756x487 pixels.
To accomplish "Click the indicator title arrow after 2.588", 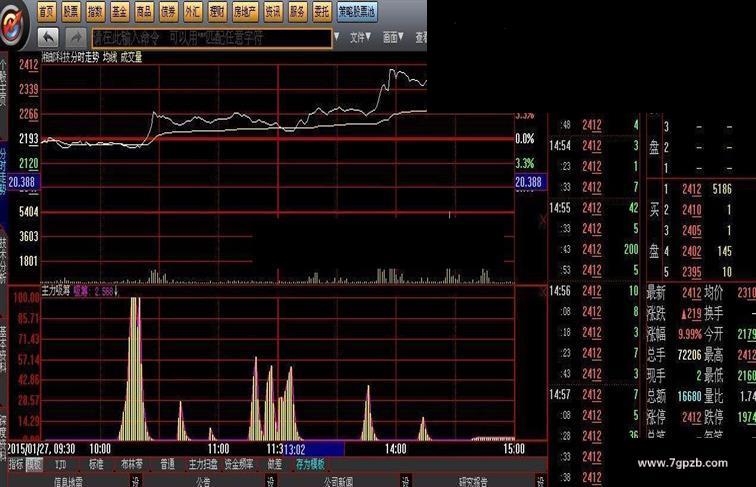I will (x=116, y=291).
